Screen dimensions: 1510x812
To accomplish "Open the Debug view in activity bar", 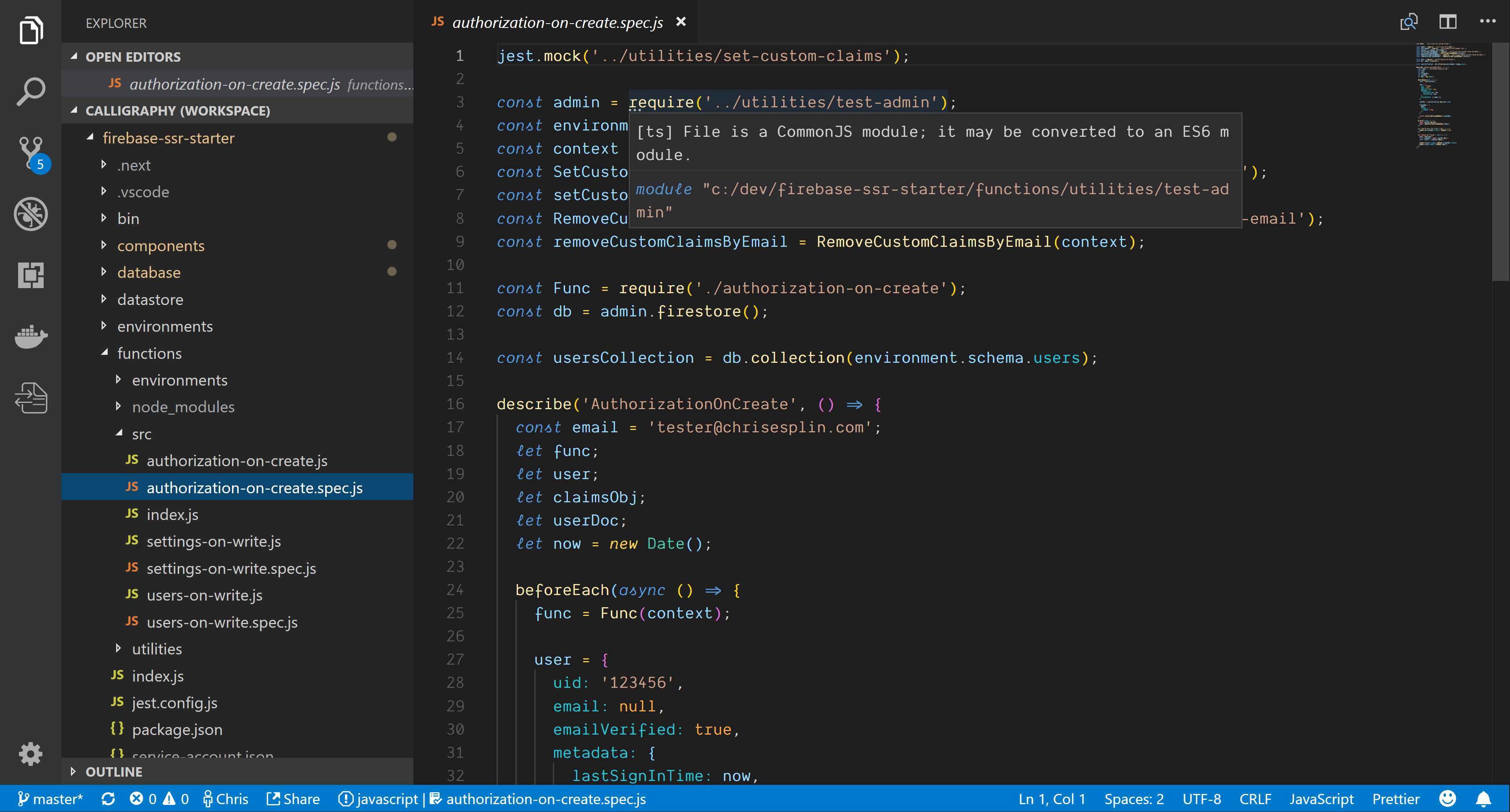I will click(31, 214).
